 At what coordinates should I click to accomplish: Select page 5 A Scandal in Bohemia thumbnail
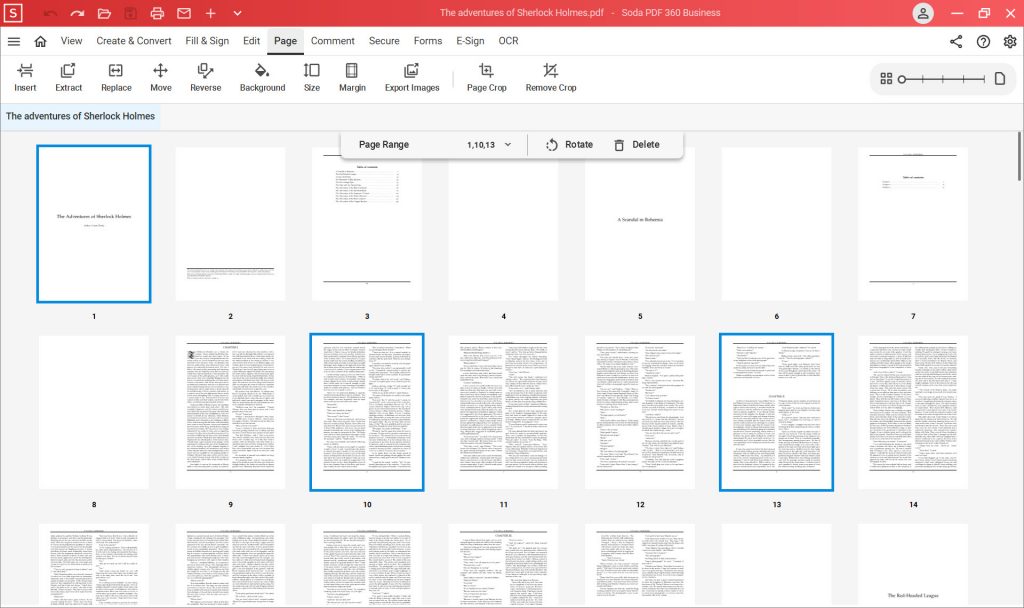(640, 224)
